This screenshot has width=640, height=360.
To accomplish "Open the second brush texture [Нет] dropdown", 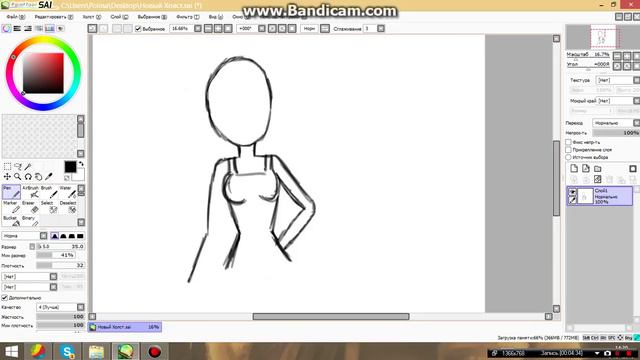I will pos(29,287).
